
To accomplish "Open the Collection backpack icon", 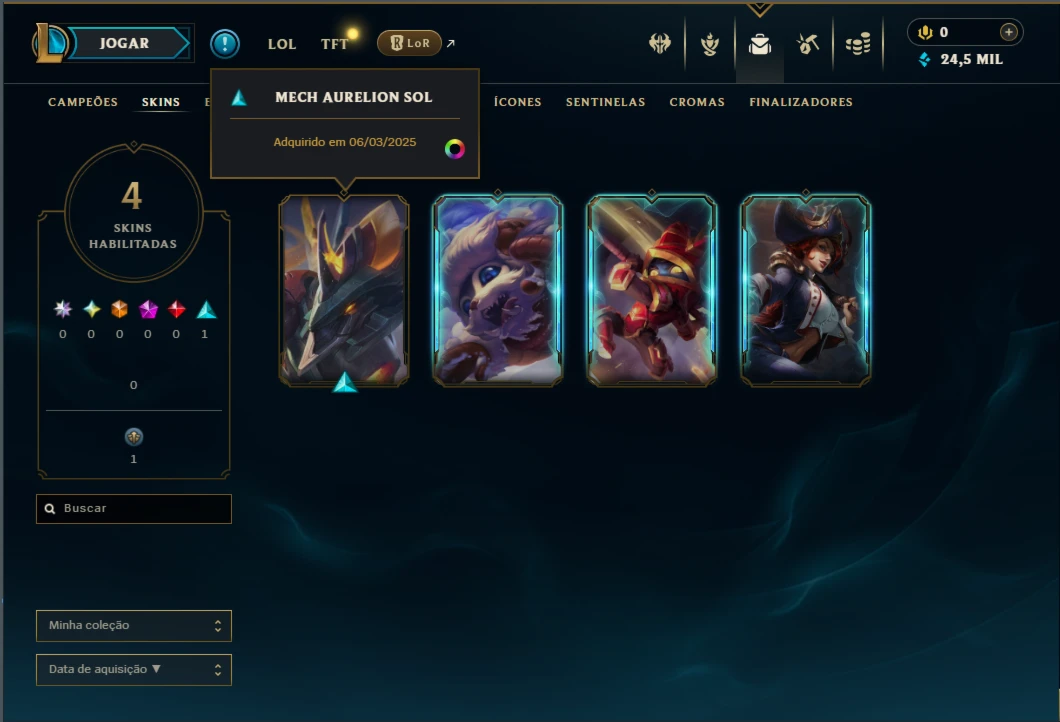I will (760, 45).
